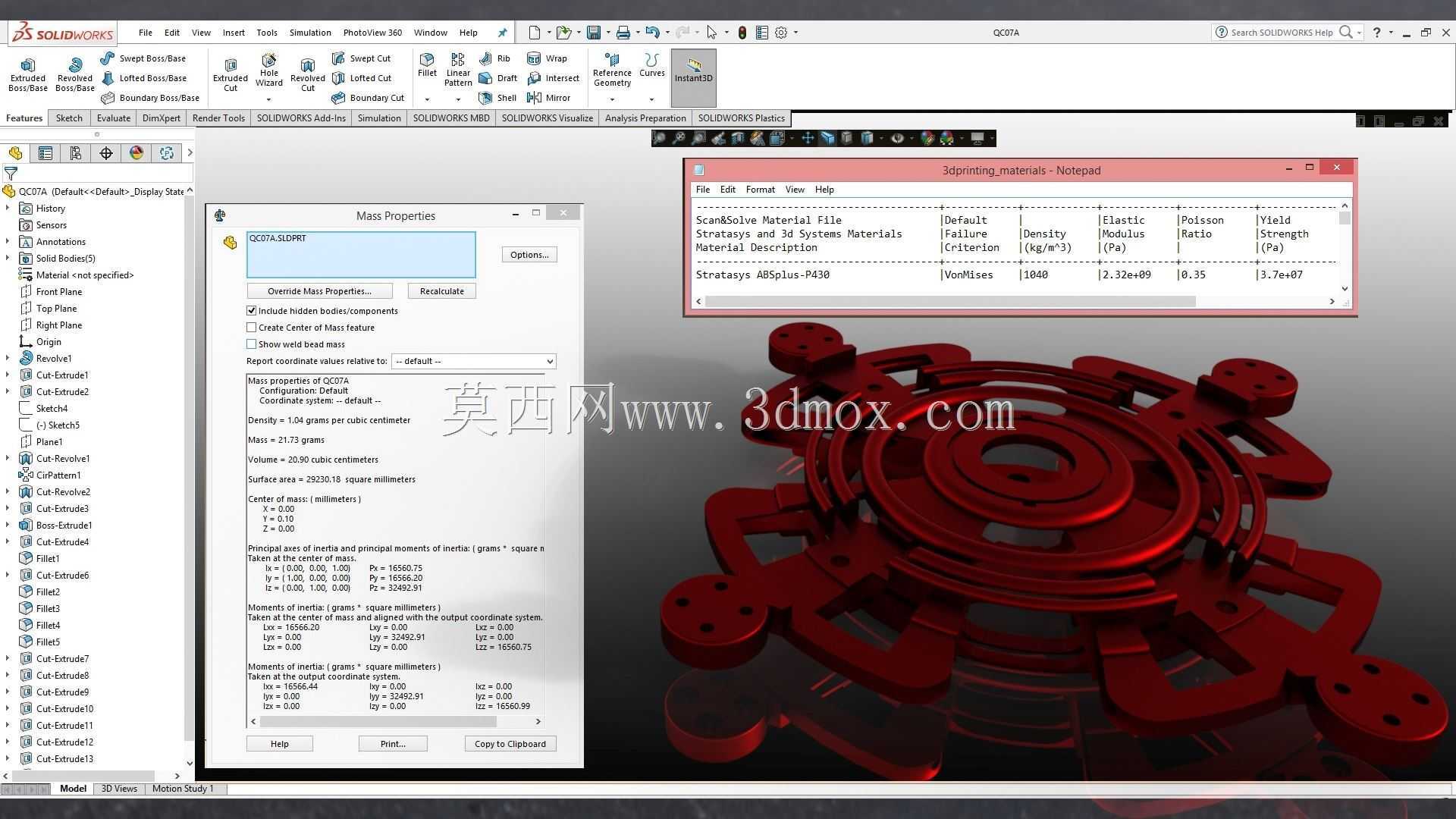
Task: Open the DisplayManager color-ball tab
Action: click(x=136, y=153)
